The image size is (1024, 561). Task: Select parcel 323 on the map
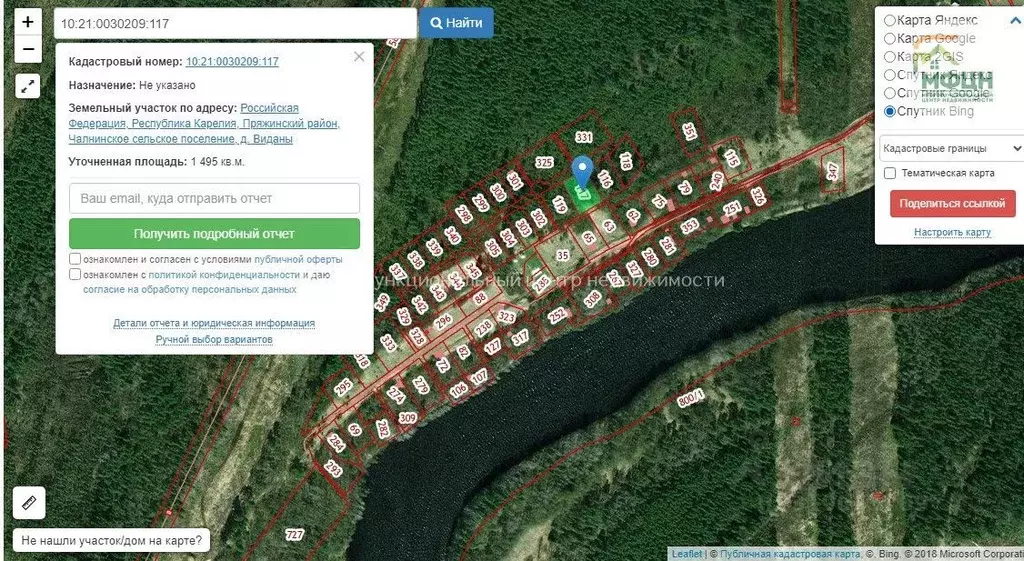[506, 317]
